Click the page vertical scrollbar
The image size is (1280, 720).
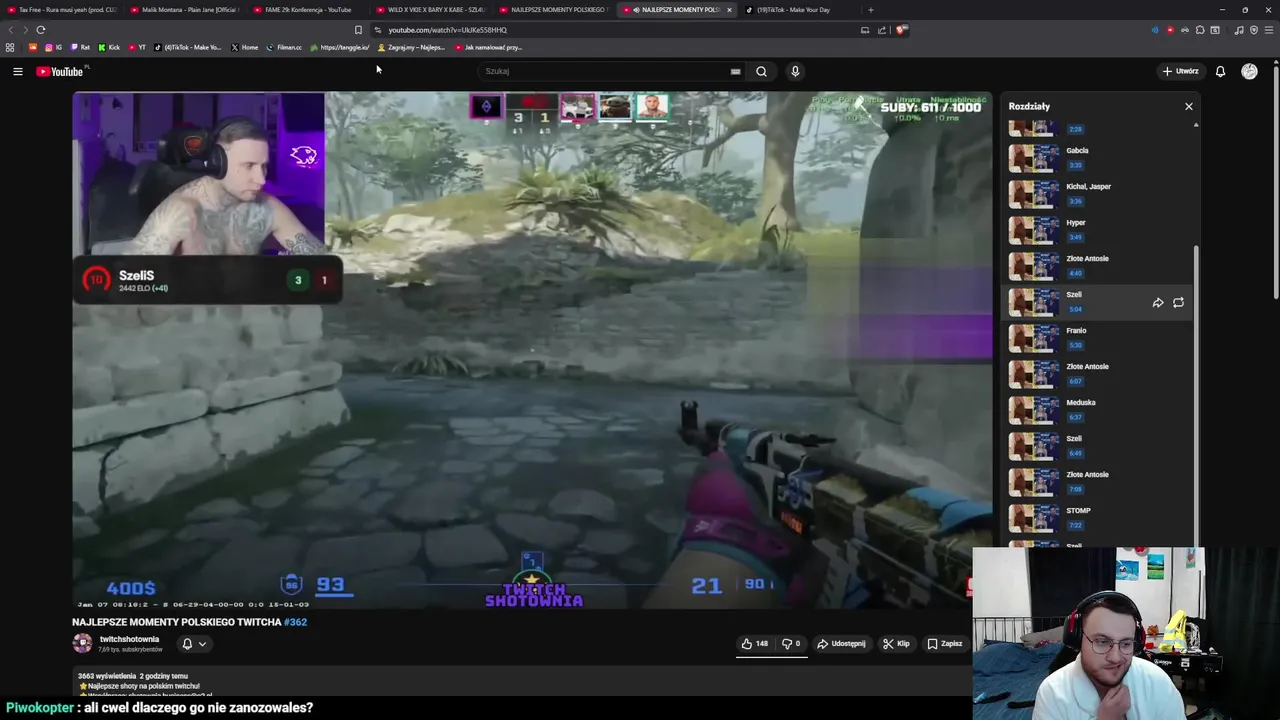[1275, 180]
